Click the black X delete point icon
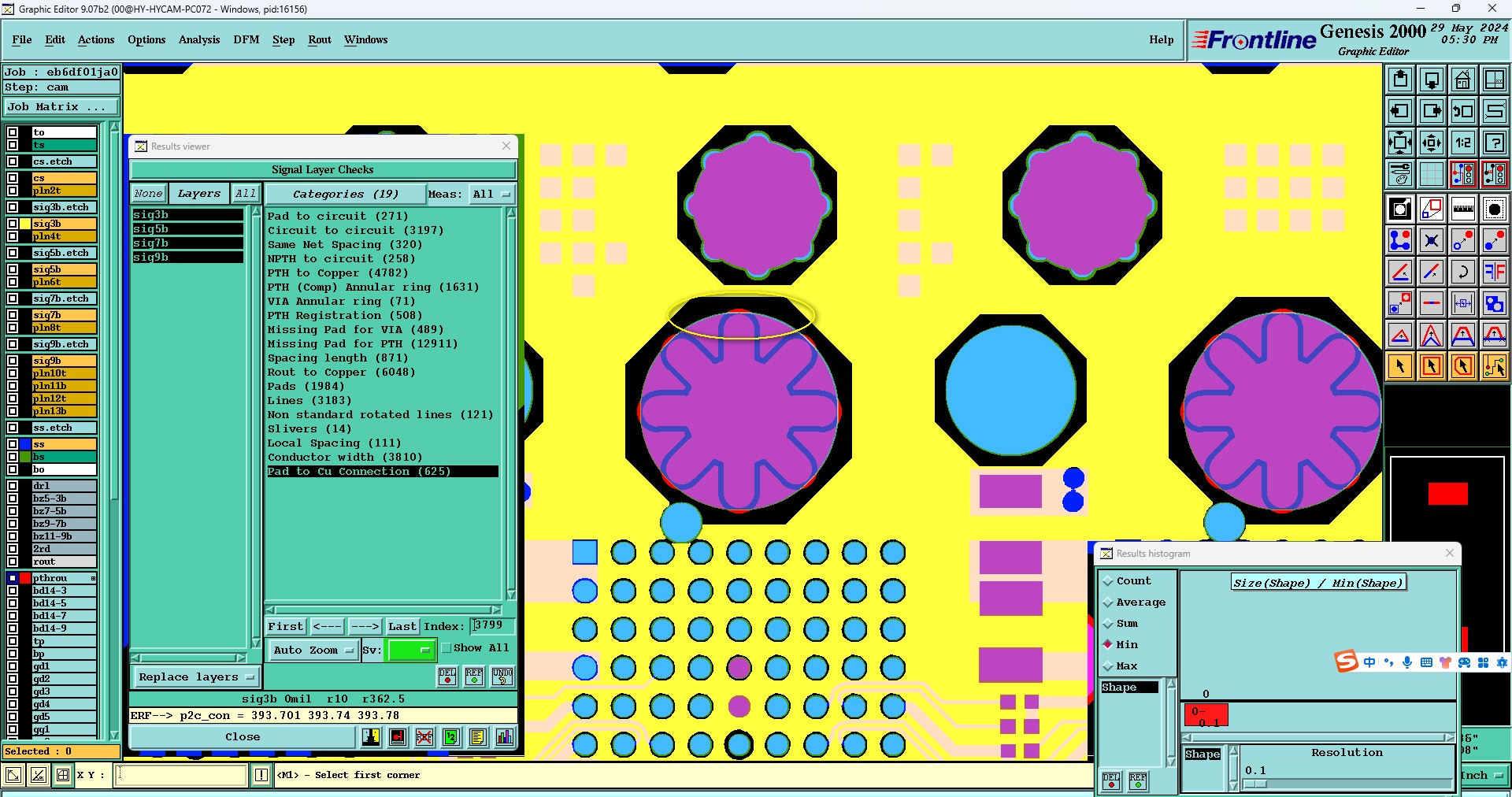 [x=1432, y=240]
